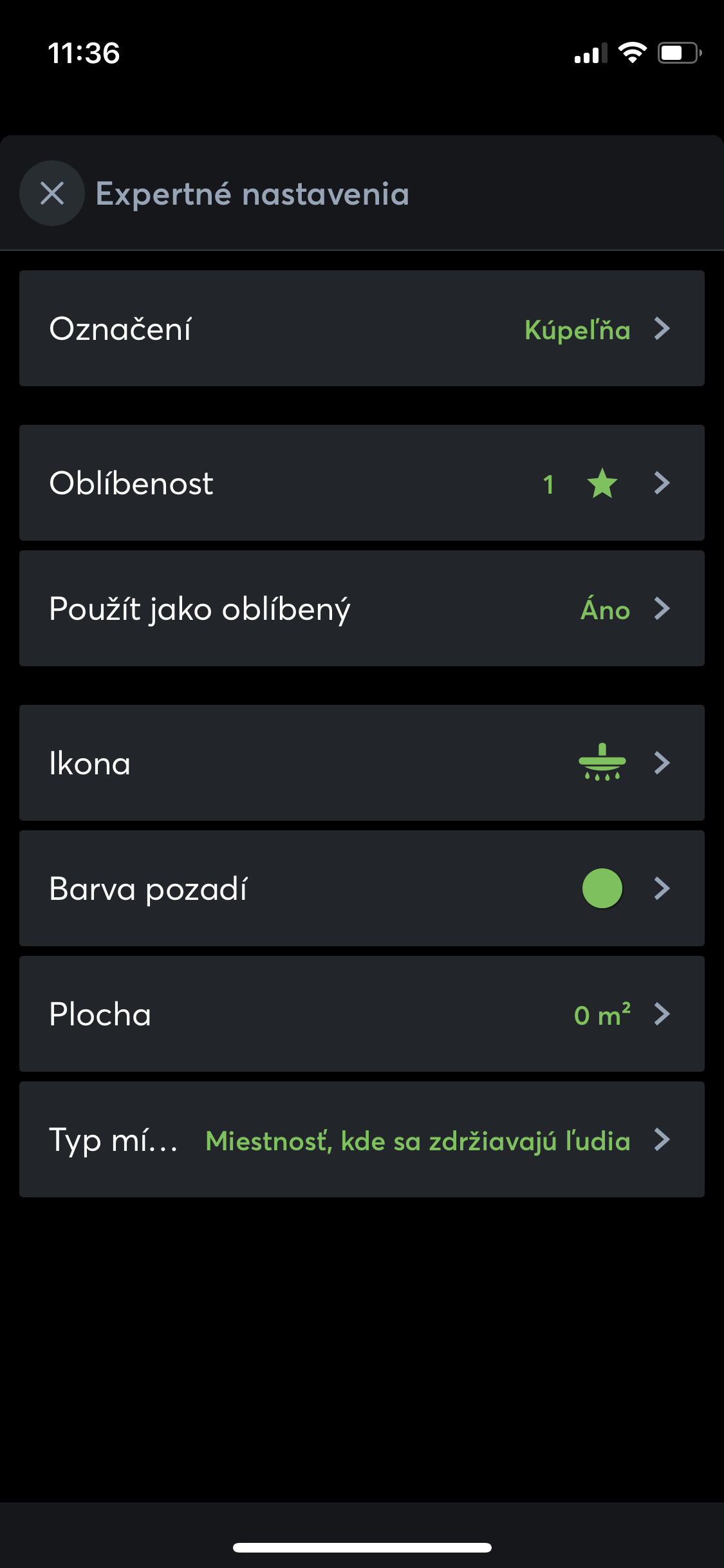724x1568 pixels.
Task: Tap the green favorite star icon
Action: pyautogui.click(x=602, y=483)
